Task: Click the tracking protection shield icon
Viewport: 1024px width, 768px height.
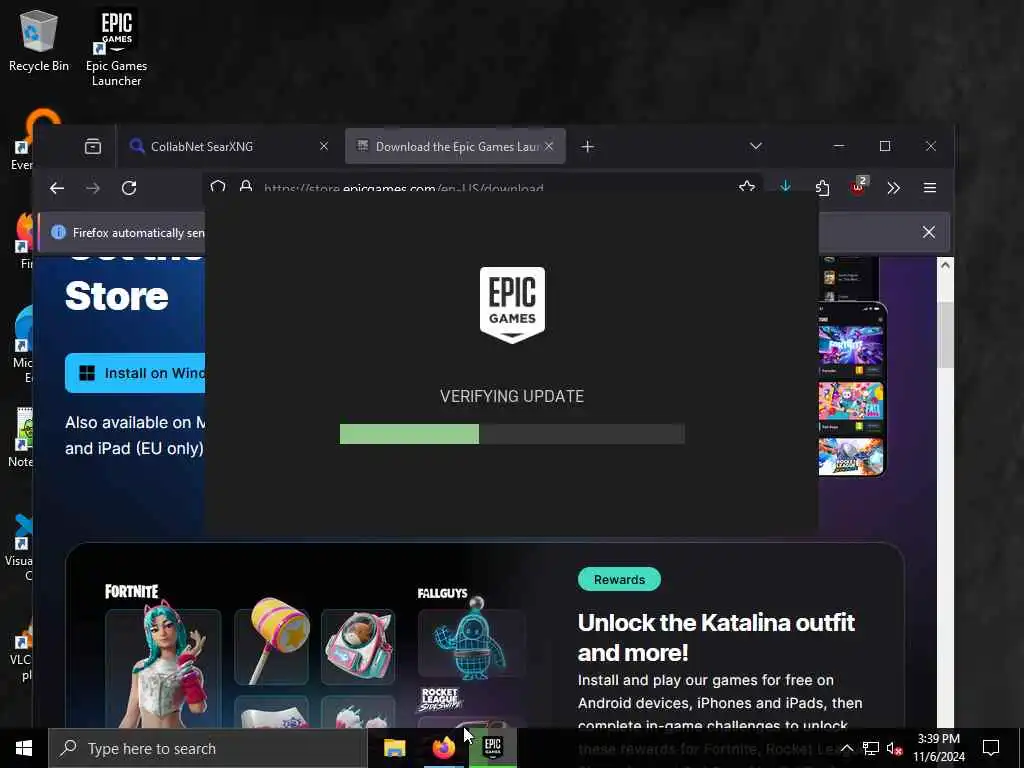Action: pyautogui.click(x=217, y=187)
